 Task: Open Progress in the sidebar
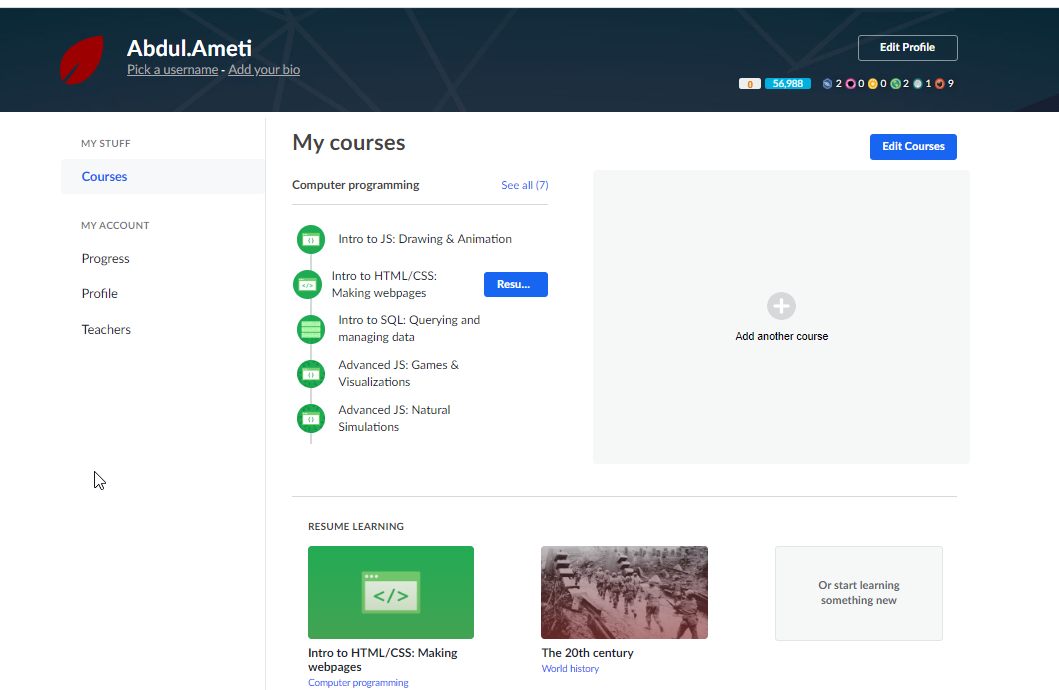coord(105,259)
